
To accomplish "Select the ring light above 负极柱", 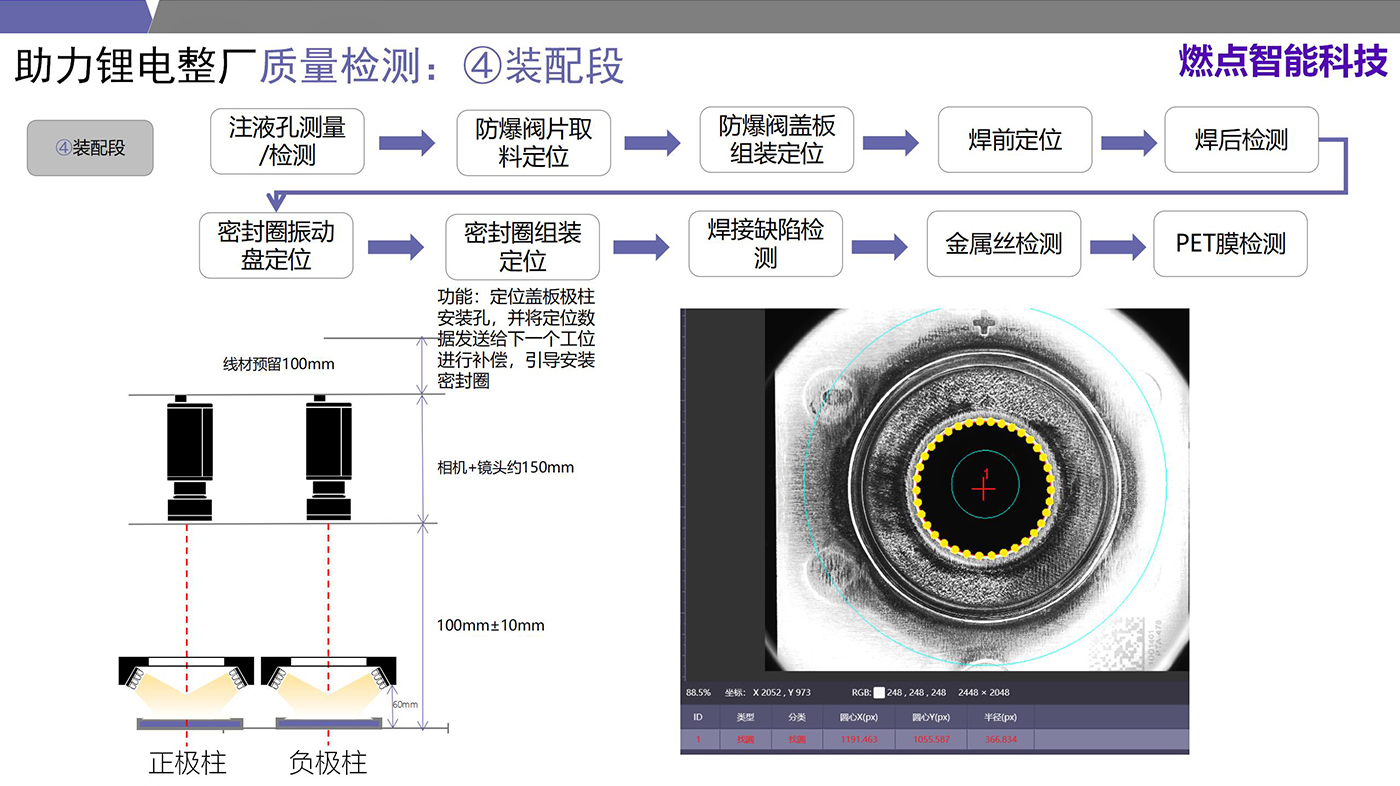I will pyautogui.click(x=328, y=673).
